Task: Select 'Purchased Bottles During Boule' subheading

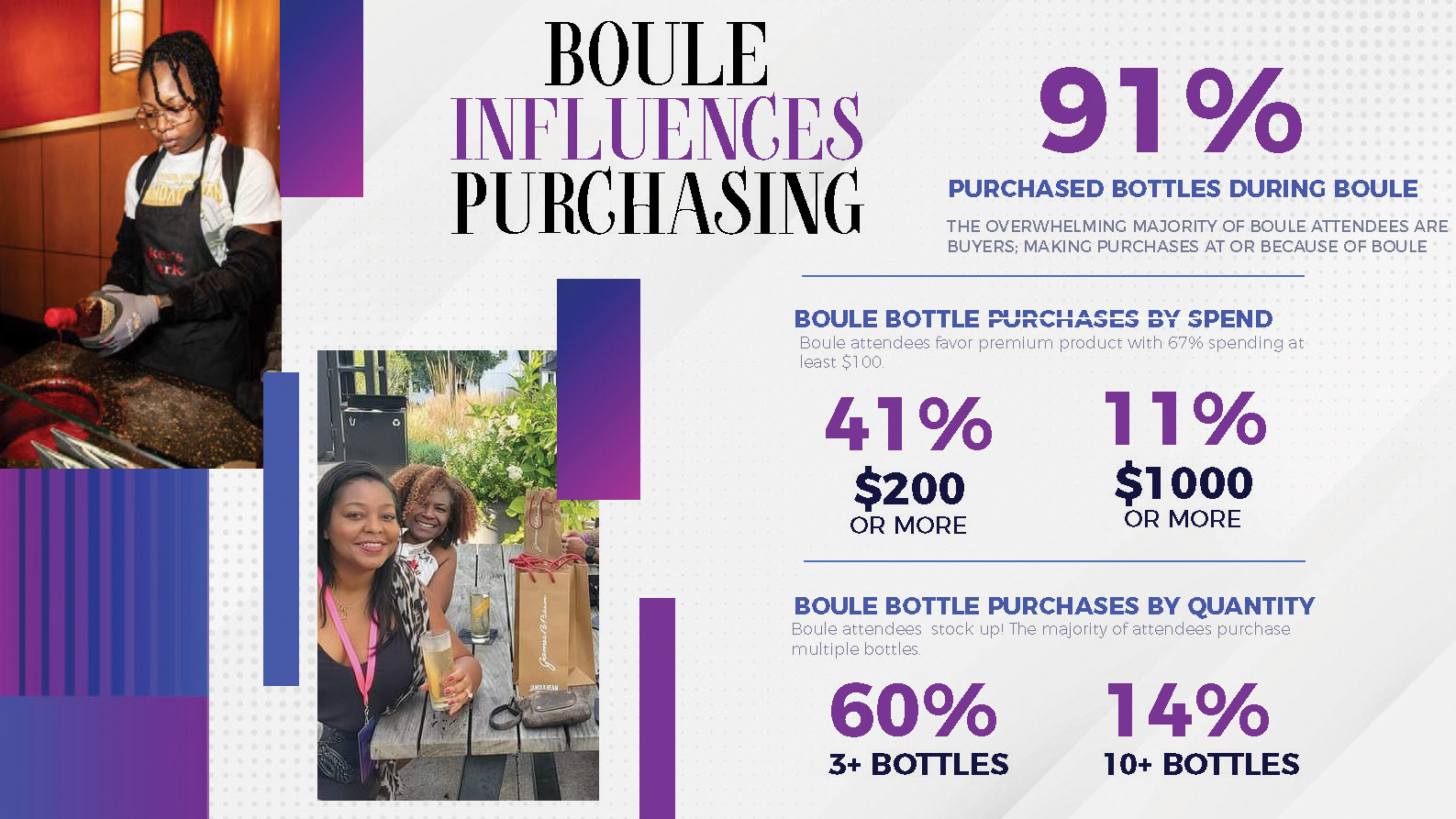Action: (x=1183, y=189)
